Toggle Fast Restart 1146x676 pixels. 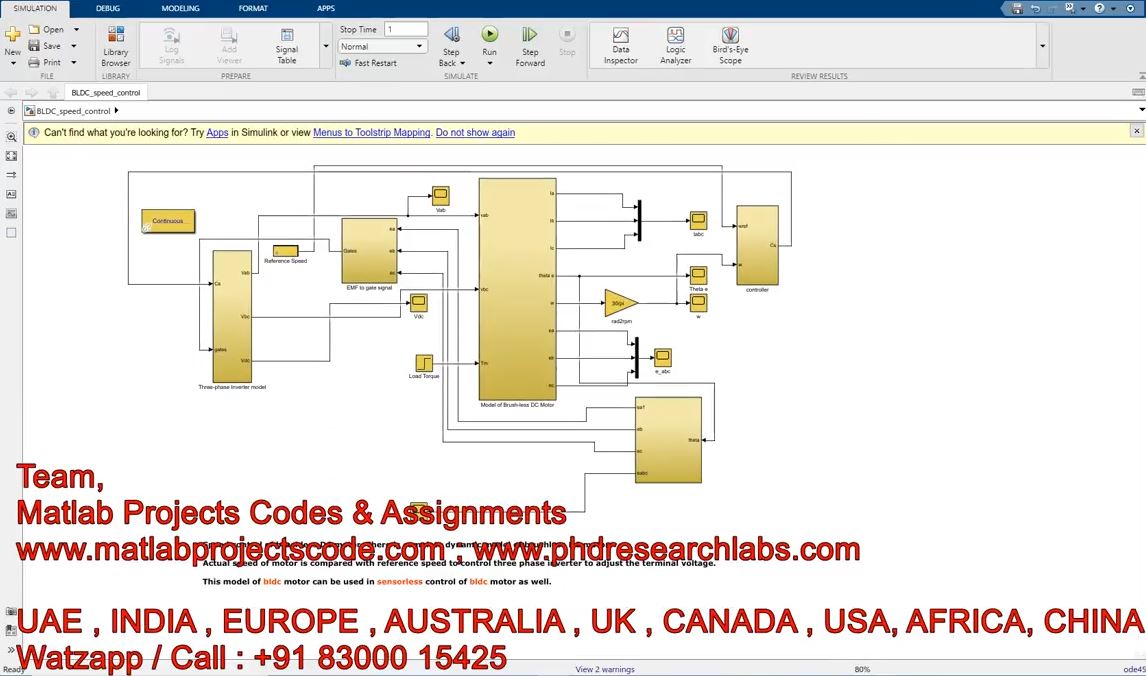coord(368,63)
